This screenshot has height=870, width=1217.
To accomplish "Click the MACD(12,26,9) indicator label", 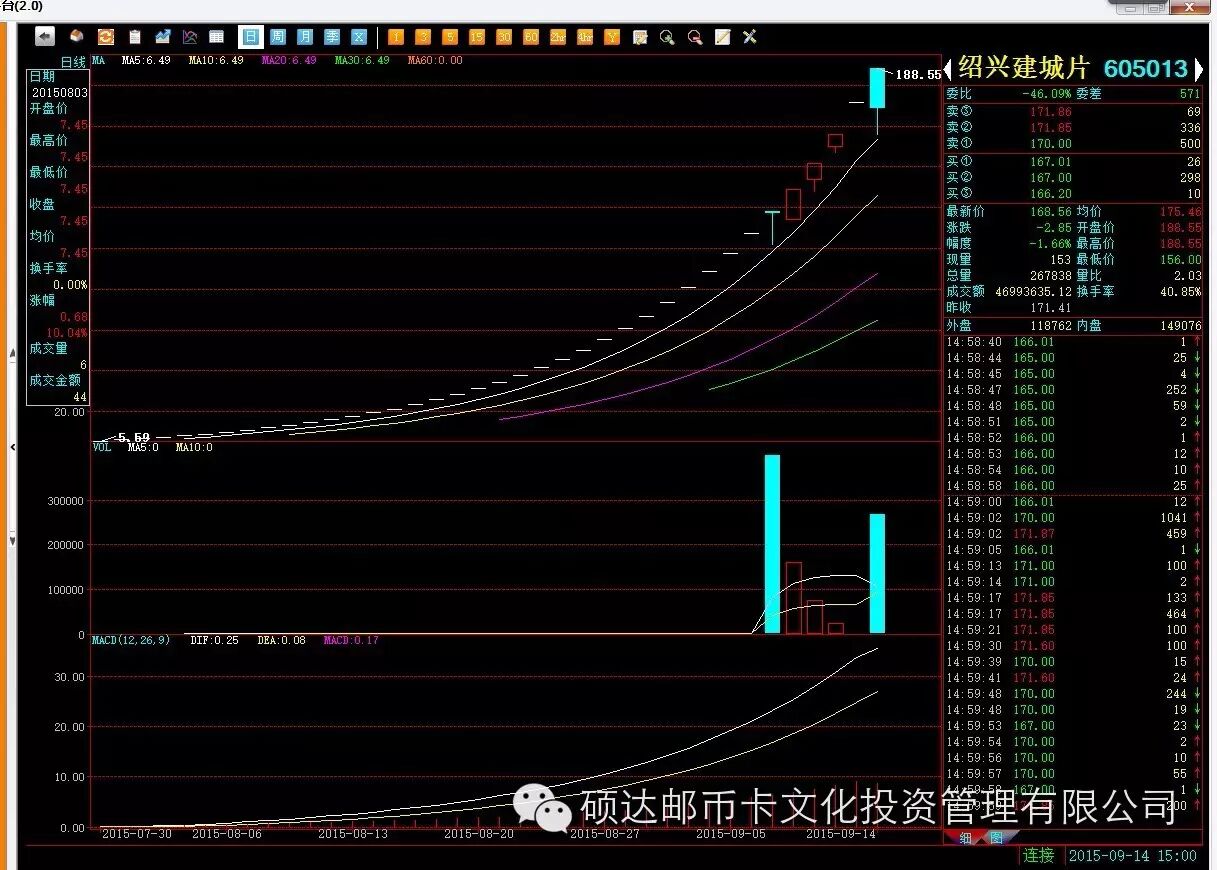I will coord(131,640).
